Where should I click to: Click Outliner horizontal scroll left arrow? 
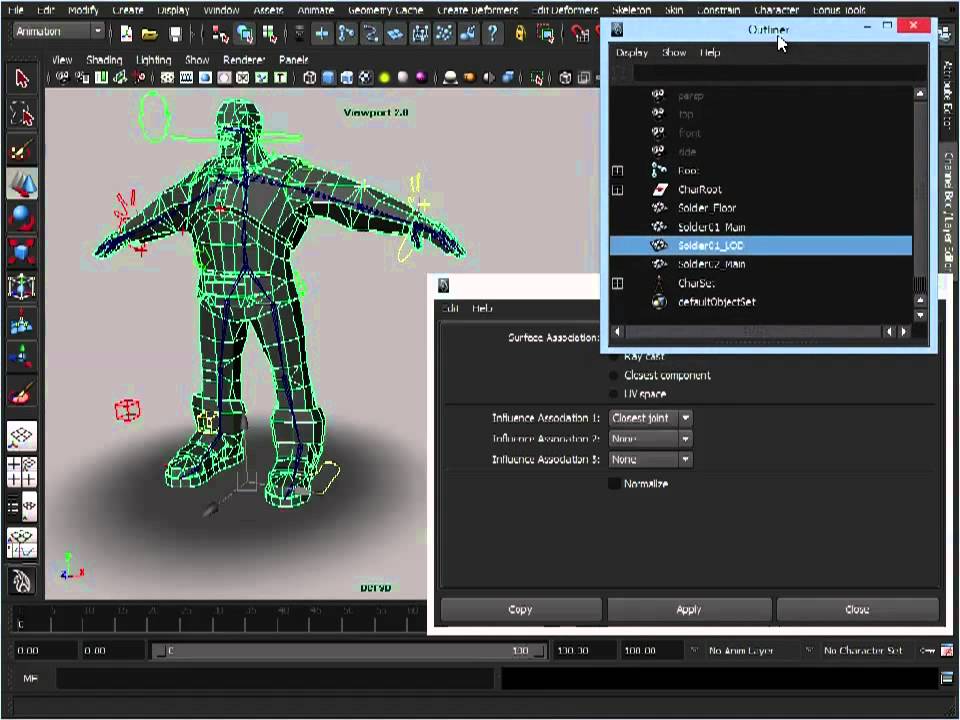(617, 332)
